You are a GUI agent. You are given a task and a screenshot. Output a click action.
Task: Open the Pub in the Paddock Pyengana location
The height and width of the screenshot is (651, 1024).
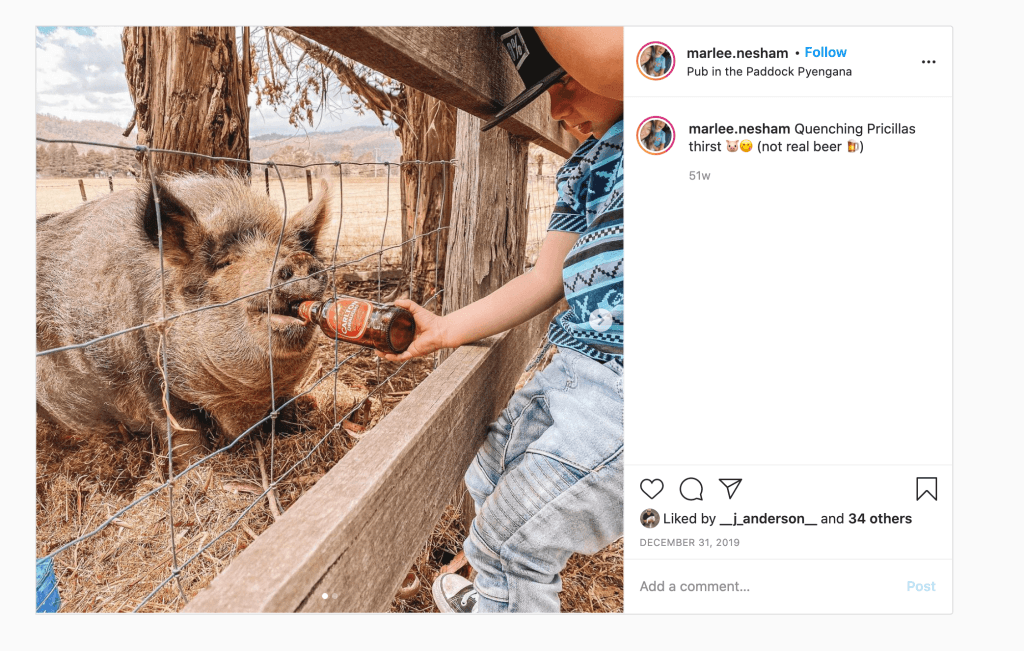769,72
